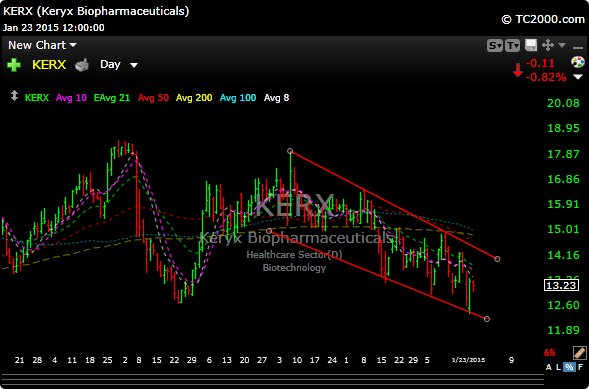Switch to logarithmic scale with L button
This screenshot has height=389, width=589.
point(559,367)
